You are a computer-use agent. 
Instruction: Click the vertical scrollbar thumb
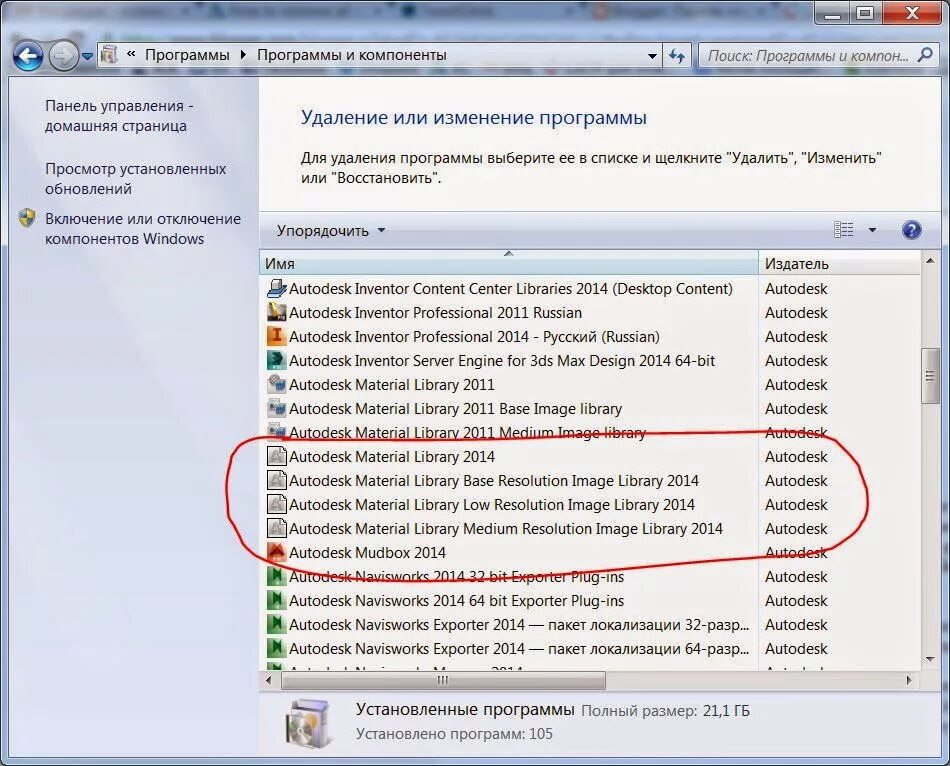[x=929, y=376]
